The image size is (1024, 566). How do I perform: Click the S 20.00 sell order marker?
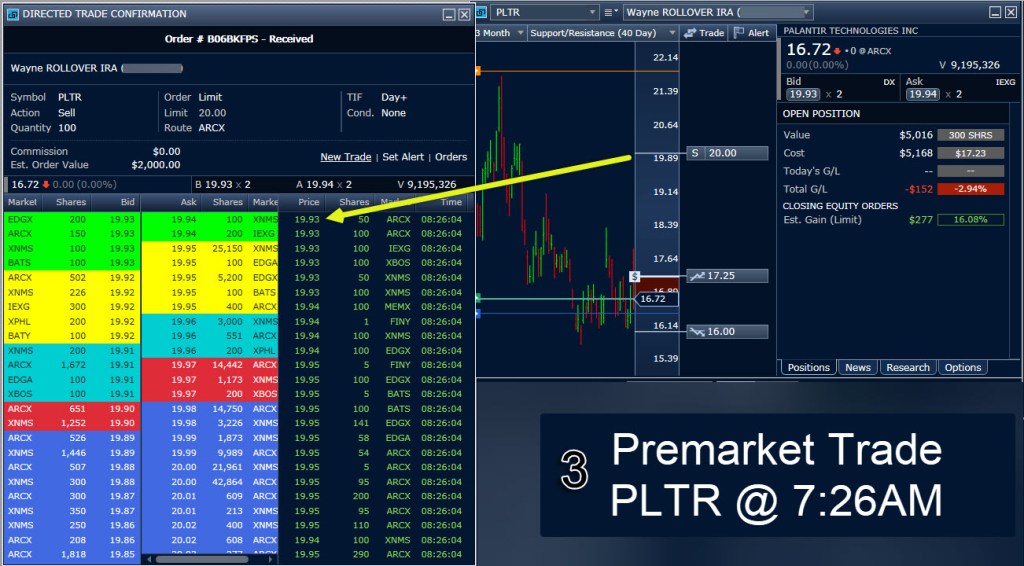[727, 153]
